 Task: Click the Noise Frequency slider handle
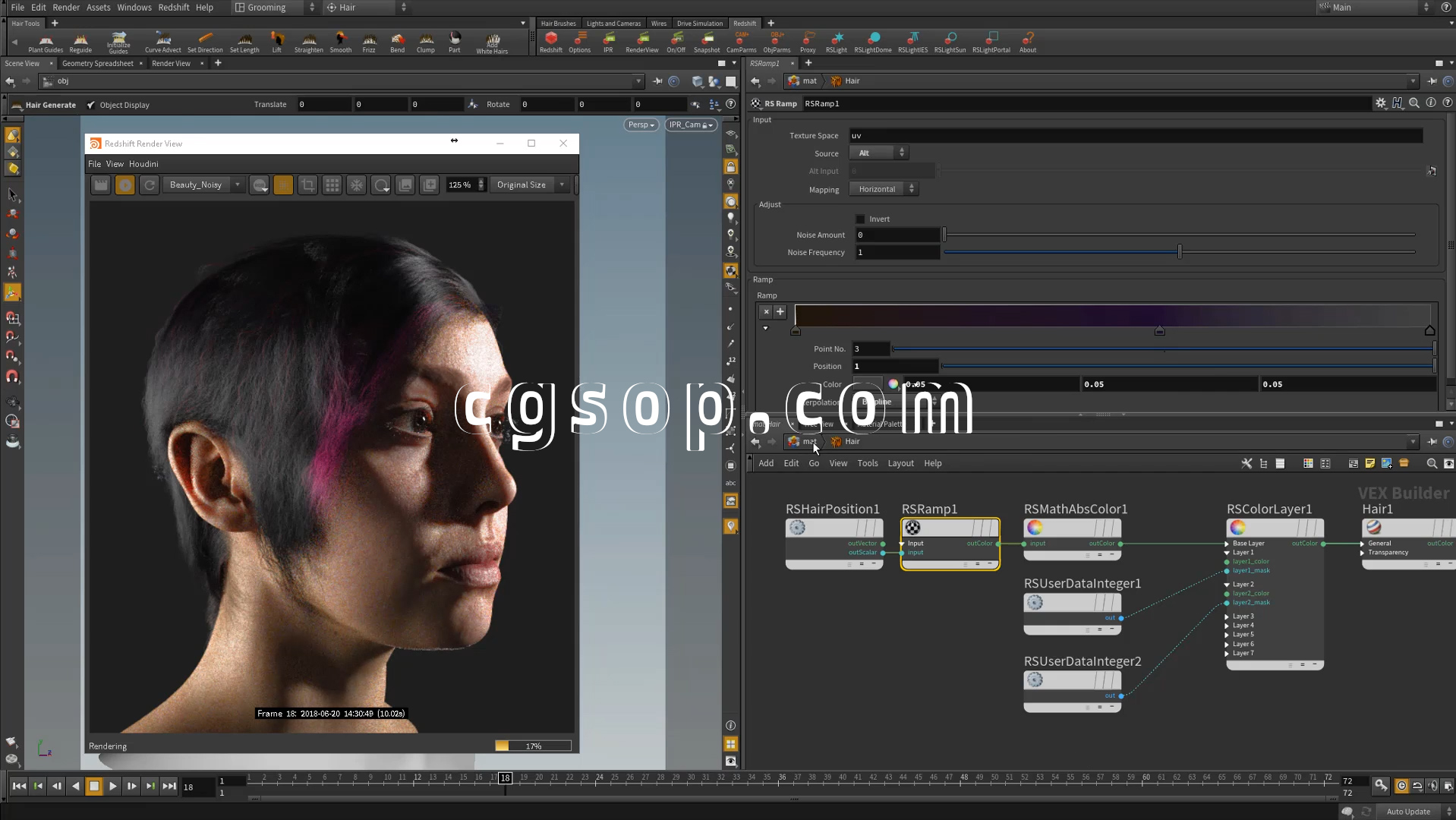tap(1179, 252)
